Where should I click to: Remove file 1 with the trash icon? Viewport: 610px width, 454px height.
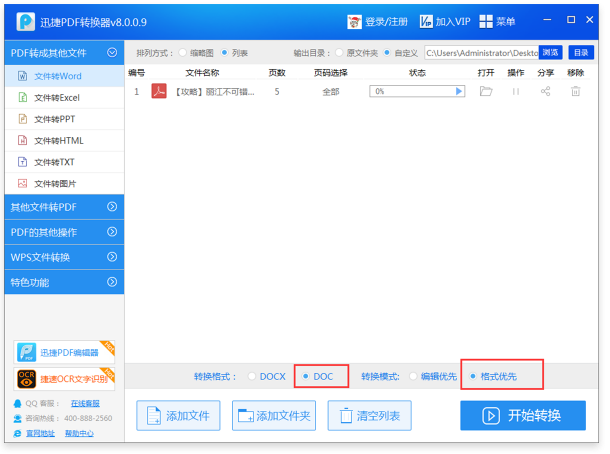point(575,91)
